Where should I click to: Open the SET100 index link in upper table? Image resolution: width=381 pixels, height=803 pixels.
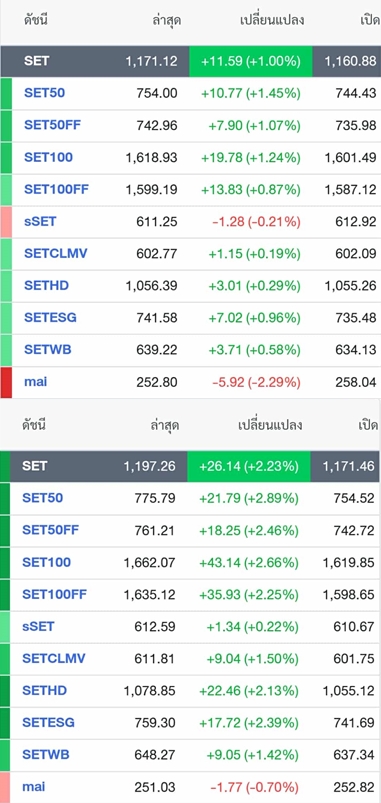(48, 157)
